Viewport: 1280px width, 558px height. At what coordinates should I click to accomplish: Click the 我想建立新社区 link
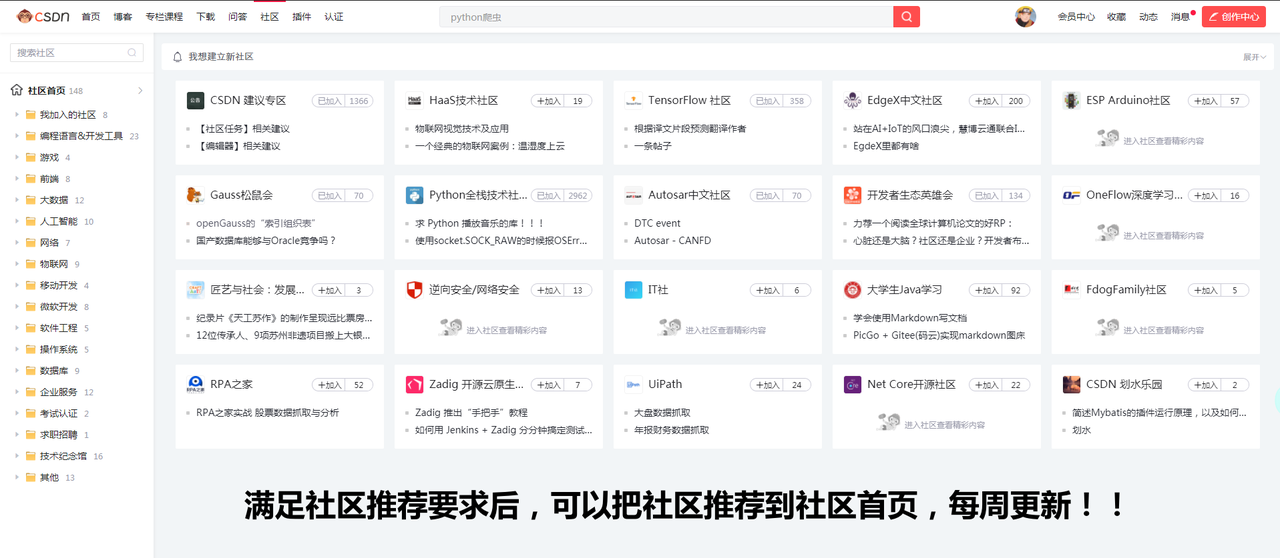point(221,57)
